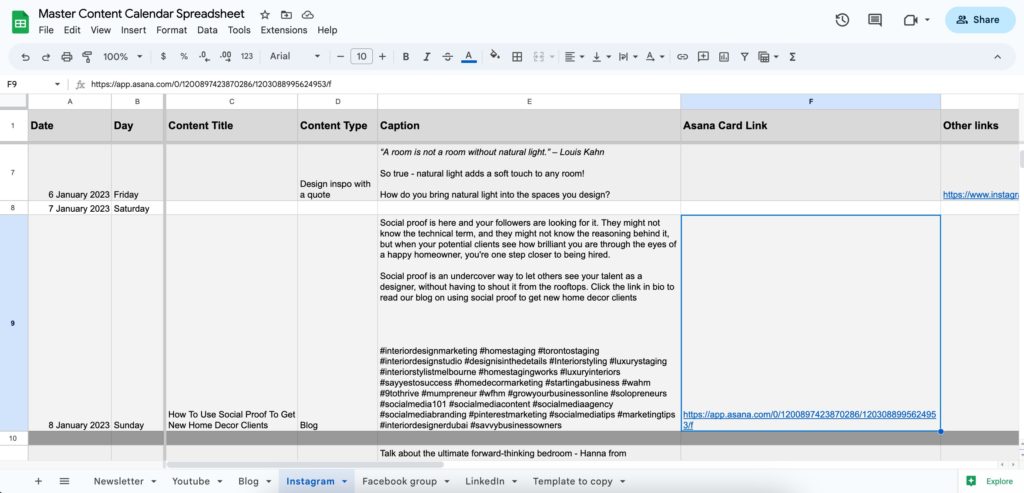Open the Tools menu
Viewport: 1024px width, 493px height.
(x=239, y=30)
